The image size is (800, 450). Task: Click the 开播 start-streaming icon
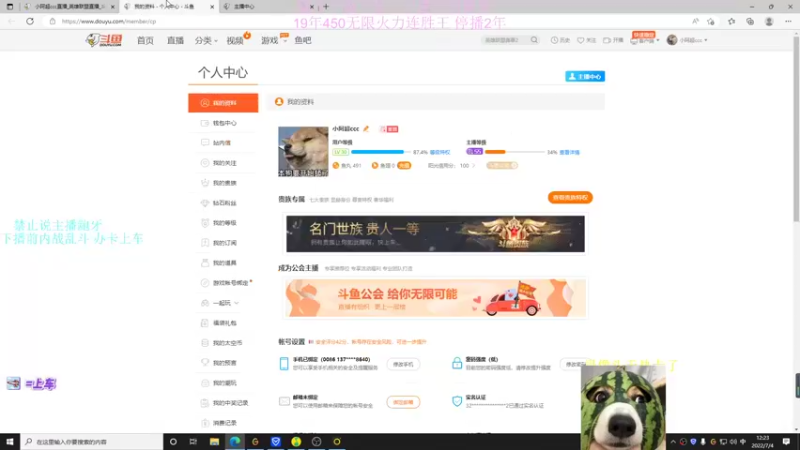click(x=613, y=40)
